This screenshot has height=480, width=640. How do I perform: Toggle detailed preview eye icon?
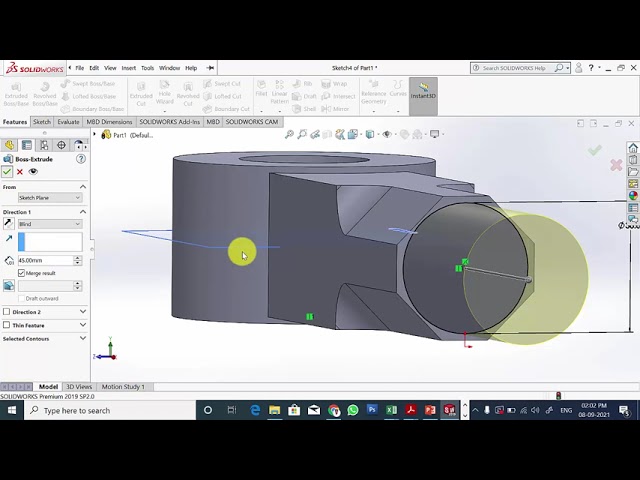tap(33, 172)
